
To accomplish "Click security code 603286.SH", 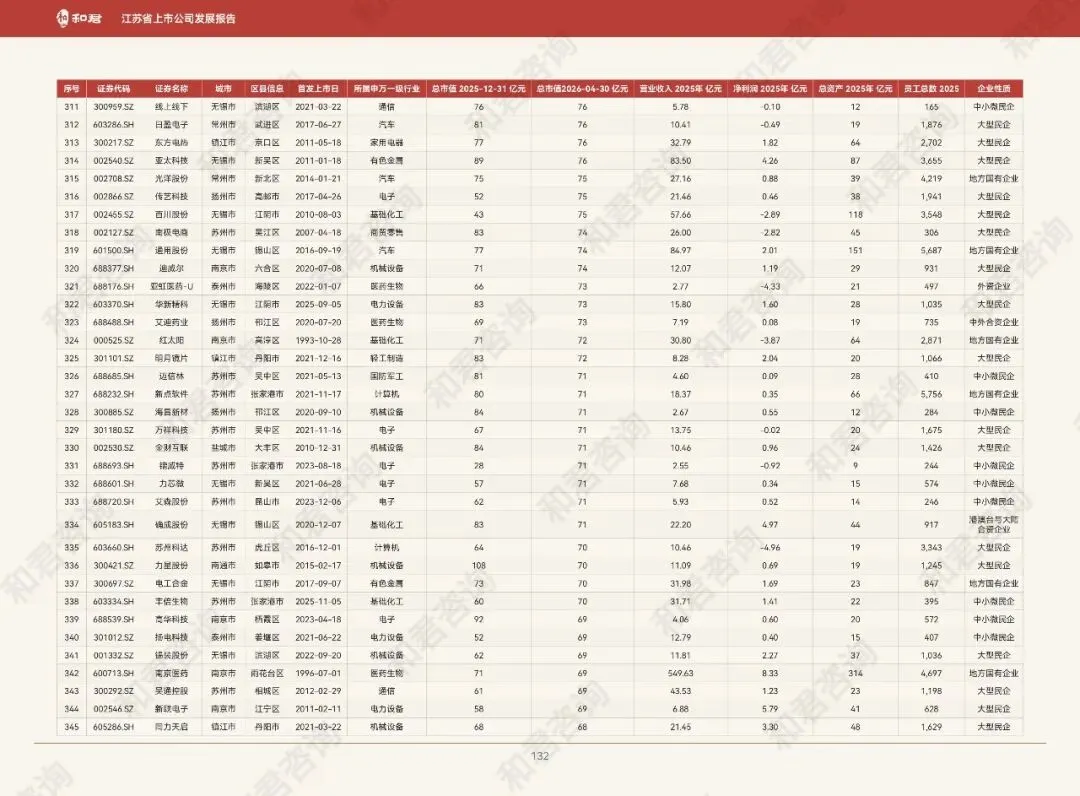I will pyautogui.click(x=114, y=125).
